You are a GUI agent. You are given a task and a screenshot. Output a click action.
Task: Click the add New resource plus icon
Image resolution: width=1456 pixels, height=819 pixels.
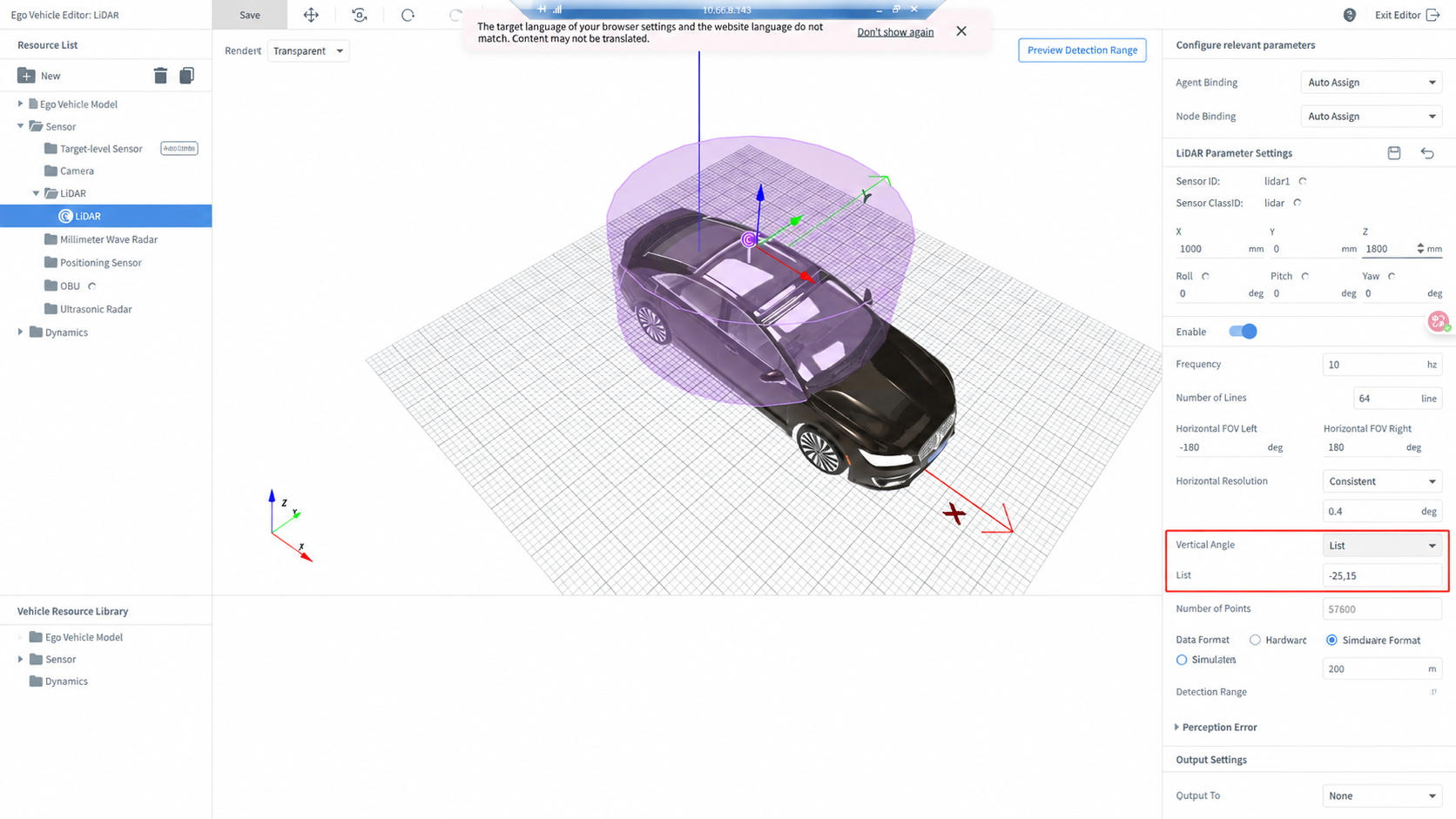point(26,76)
